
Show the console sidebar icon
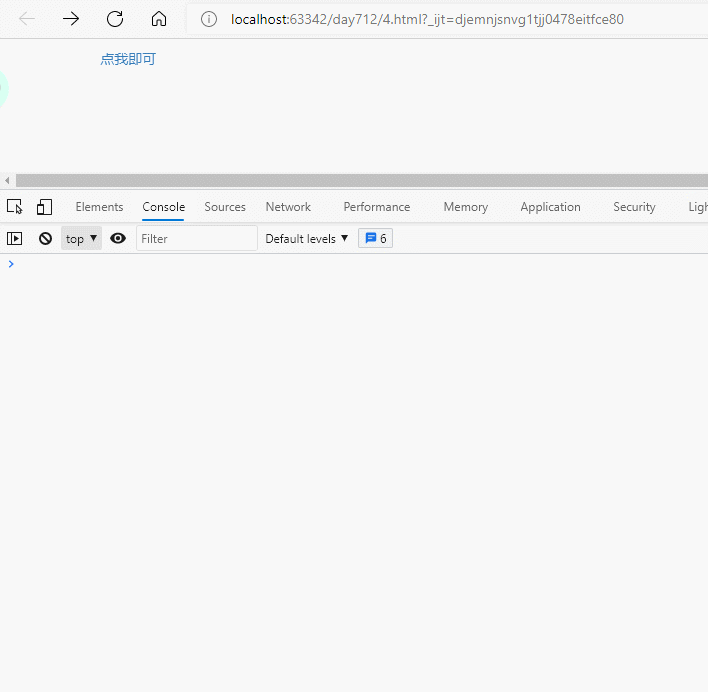coord(14,238)
